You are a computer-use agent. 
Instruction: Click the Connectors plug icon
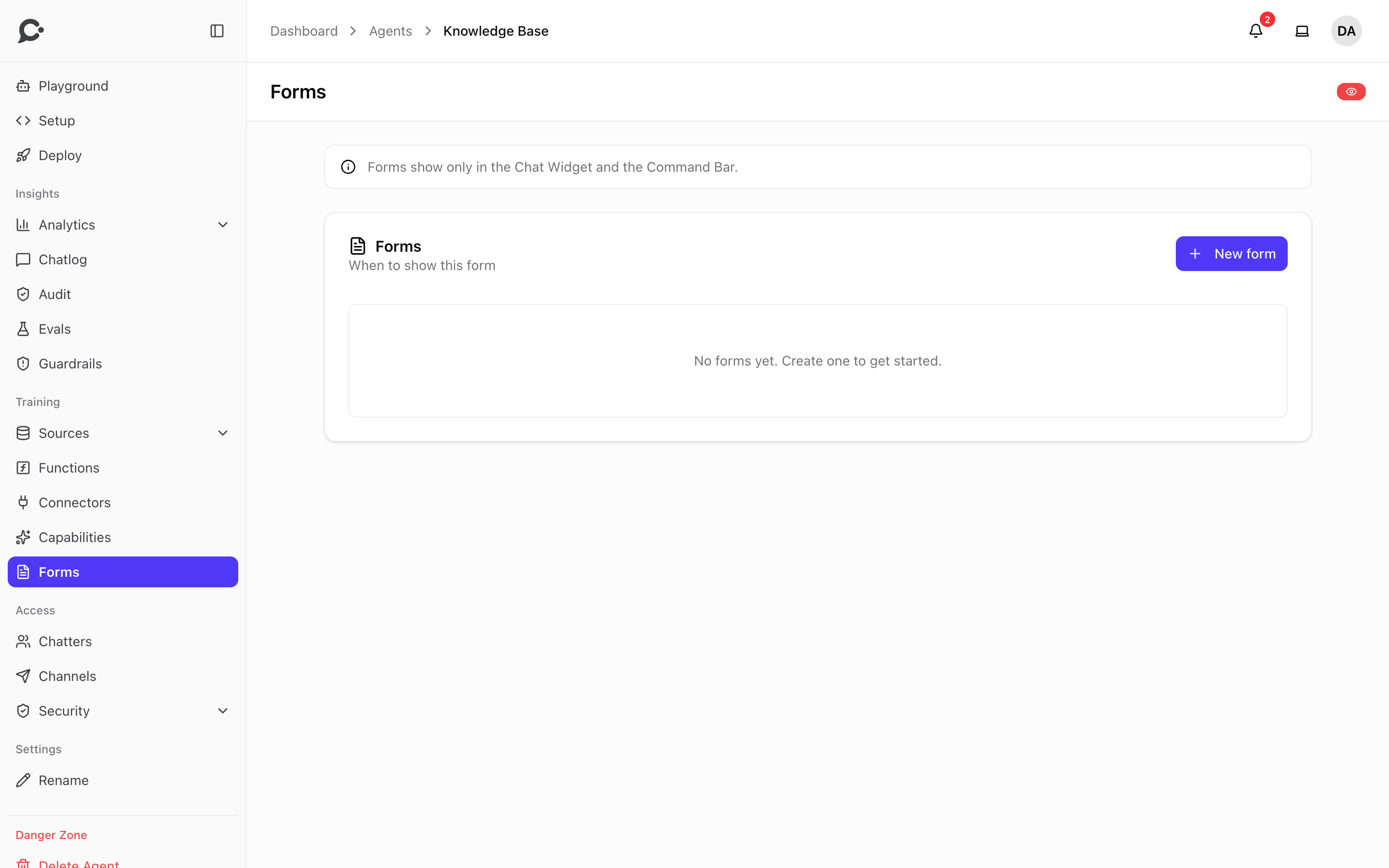point(23,503)
